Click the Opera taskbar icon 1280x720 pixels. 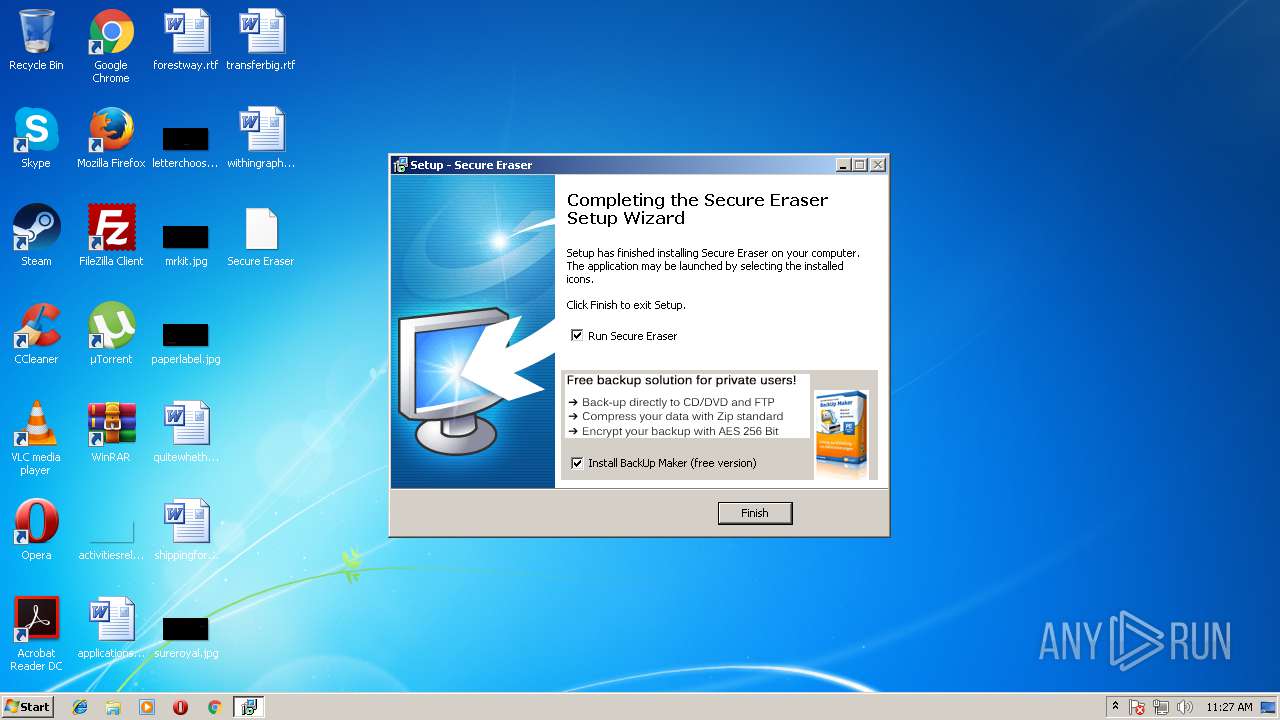coord(180,707)
